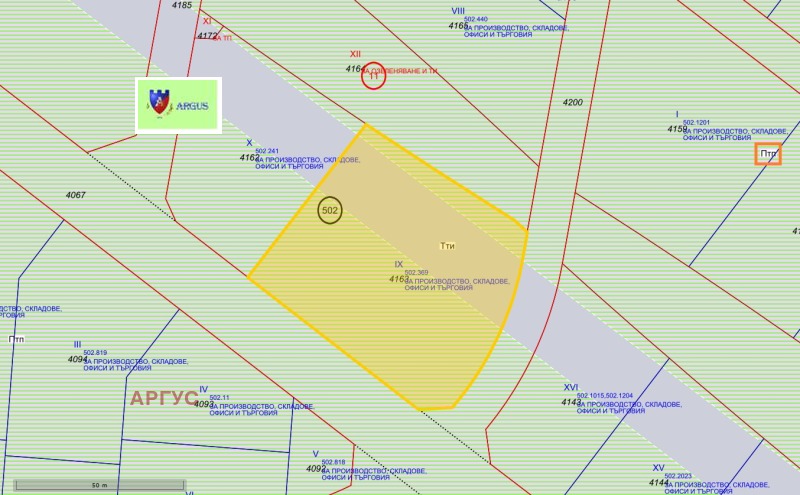Click parcel XV label 502.2023

(x=677, y=476)
